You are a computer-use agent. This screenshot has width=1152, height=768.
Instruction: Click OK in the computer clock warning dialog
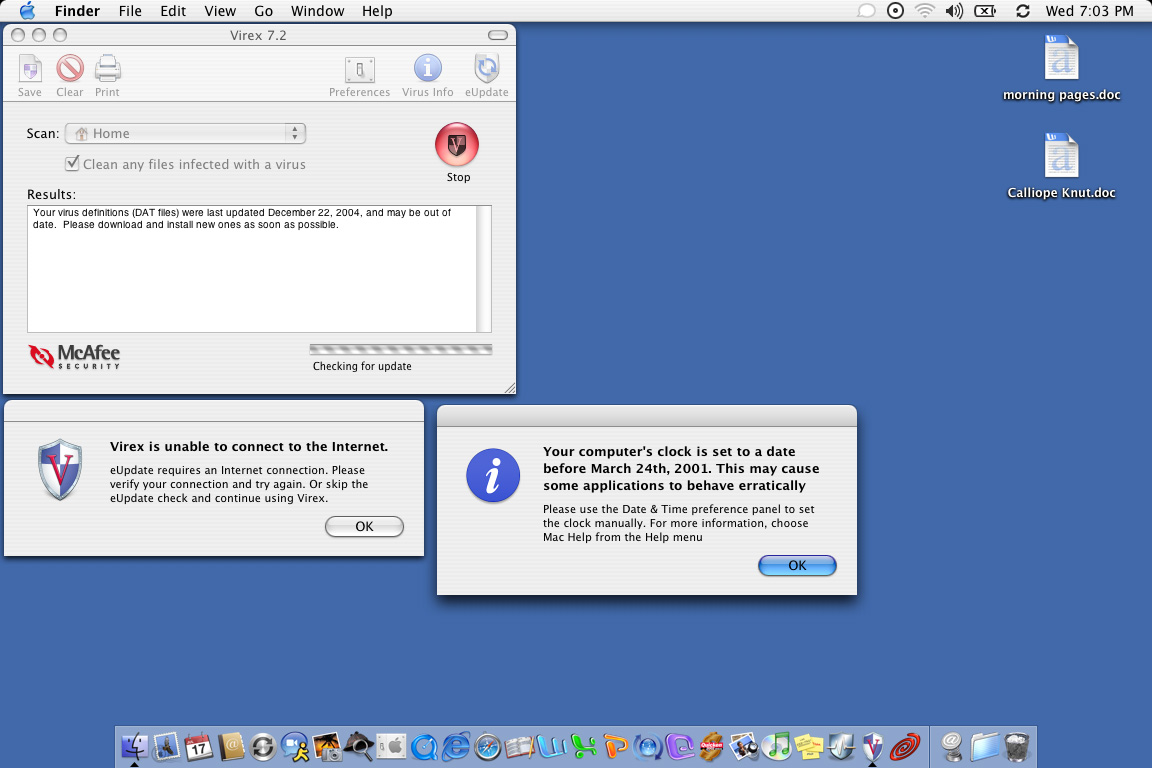pyautogui.click(x=797, y=565)
